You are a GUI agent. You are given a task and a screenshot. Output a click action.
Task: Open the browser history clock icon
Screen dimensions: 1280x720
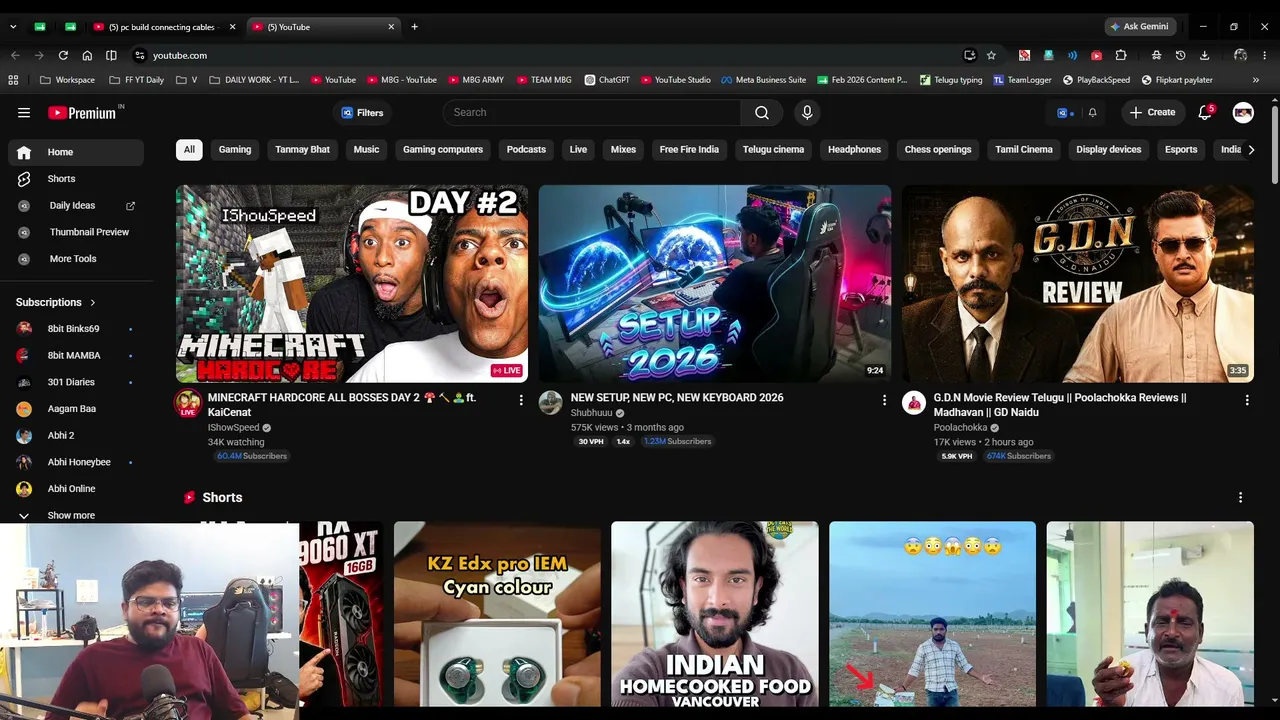click(1180, 55)
